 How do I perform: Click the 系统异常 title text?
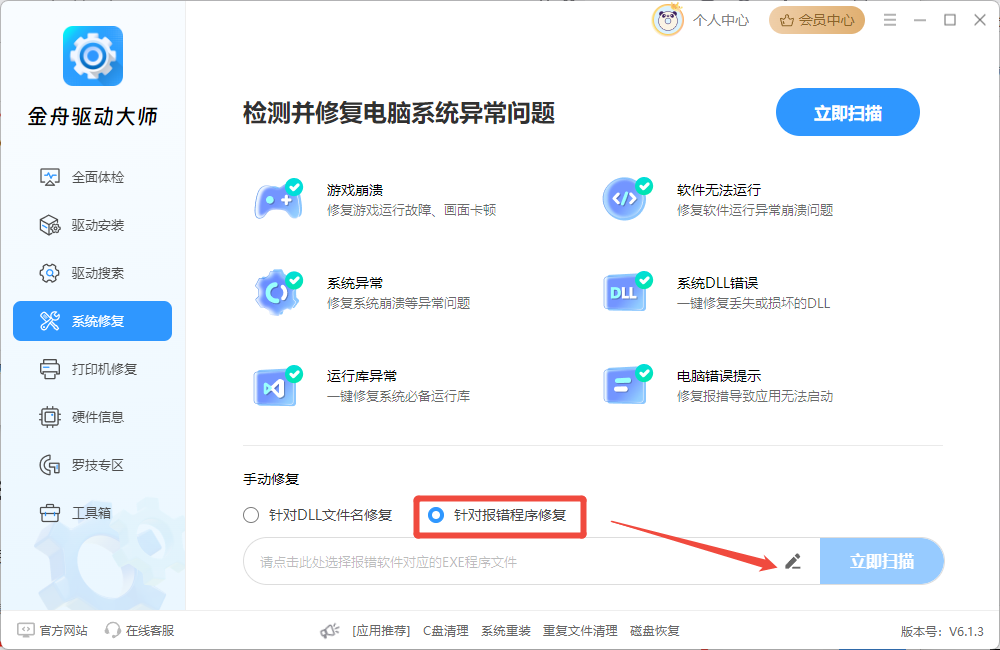pyautogui.click(x=355, y=283)
